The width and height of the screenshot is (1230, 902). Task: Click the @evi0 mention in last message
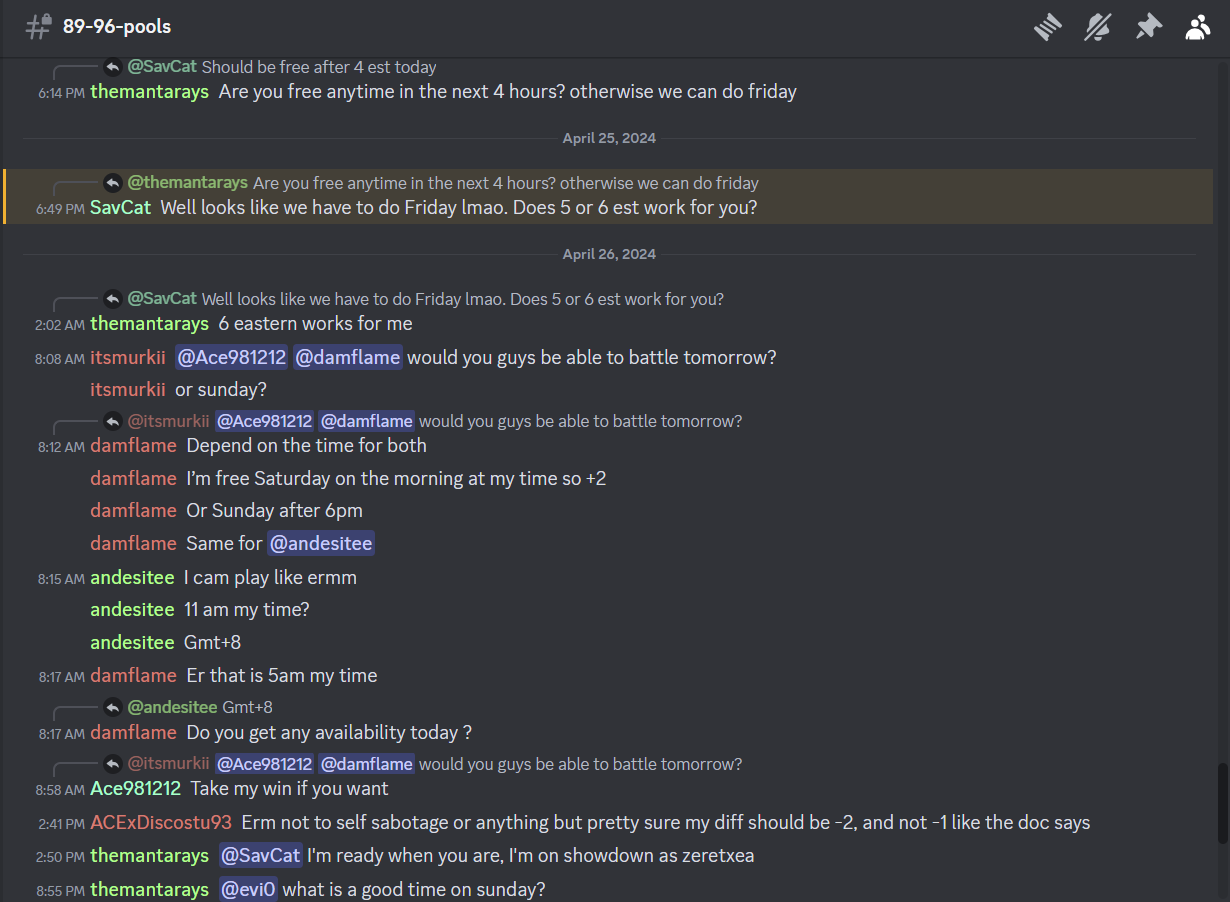pyautogui.click(x=248, y=889)
